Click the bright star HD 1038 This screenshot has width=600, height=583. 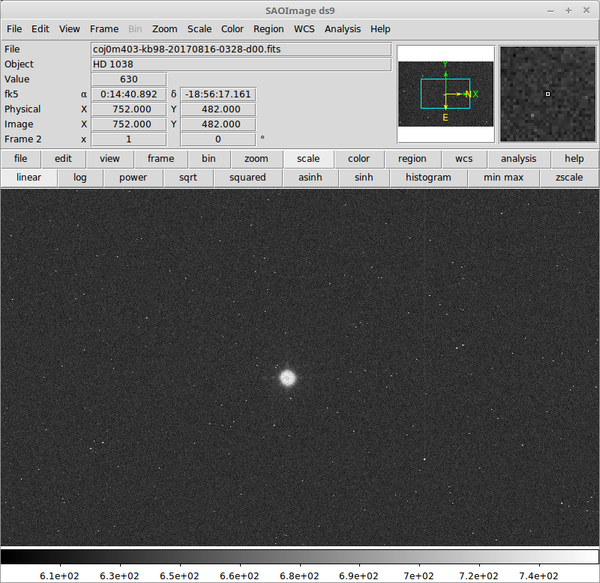click(288, 378)
